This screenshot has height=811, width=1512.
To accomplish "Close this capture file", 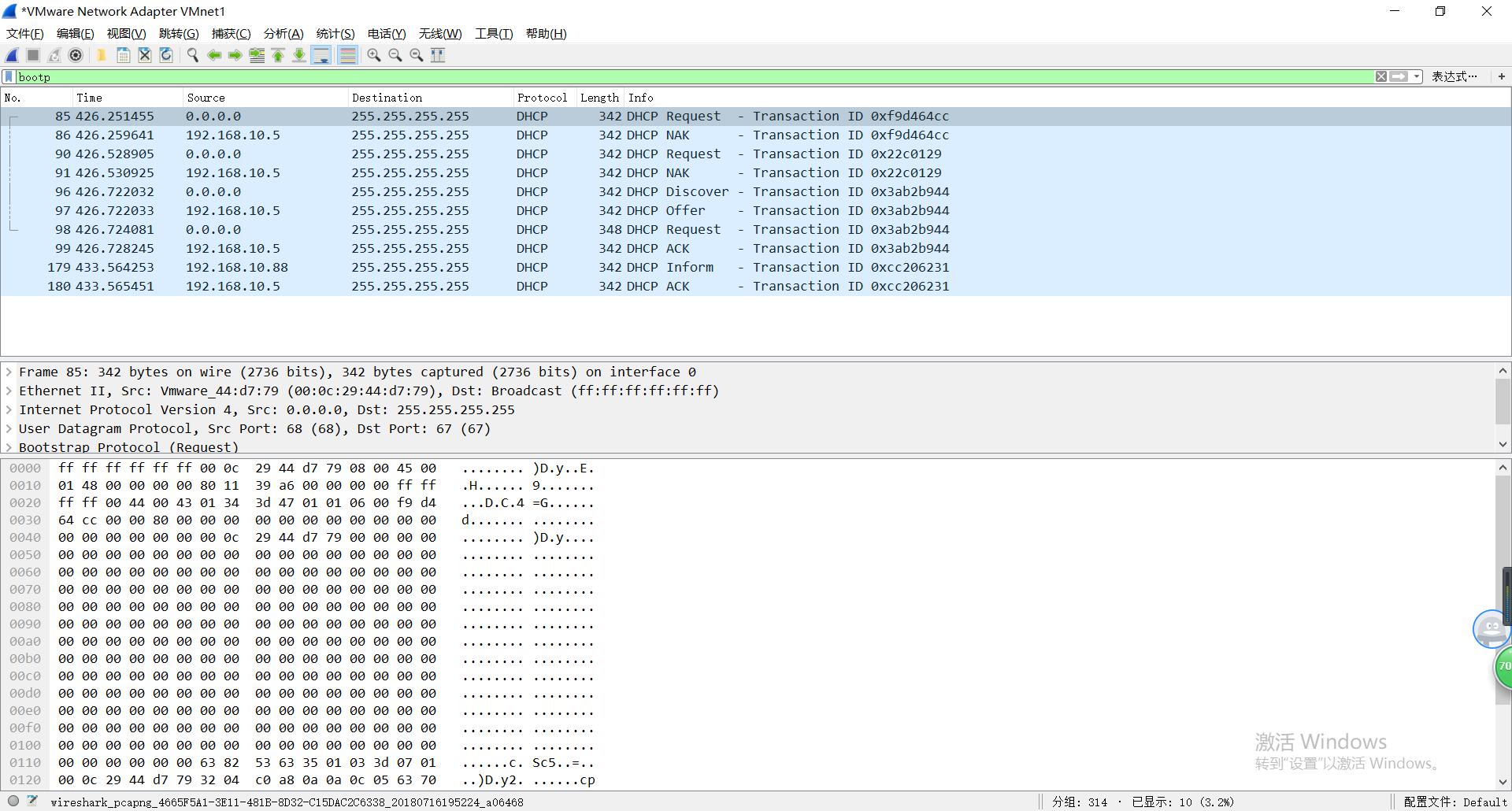I will pos(145,55).
